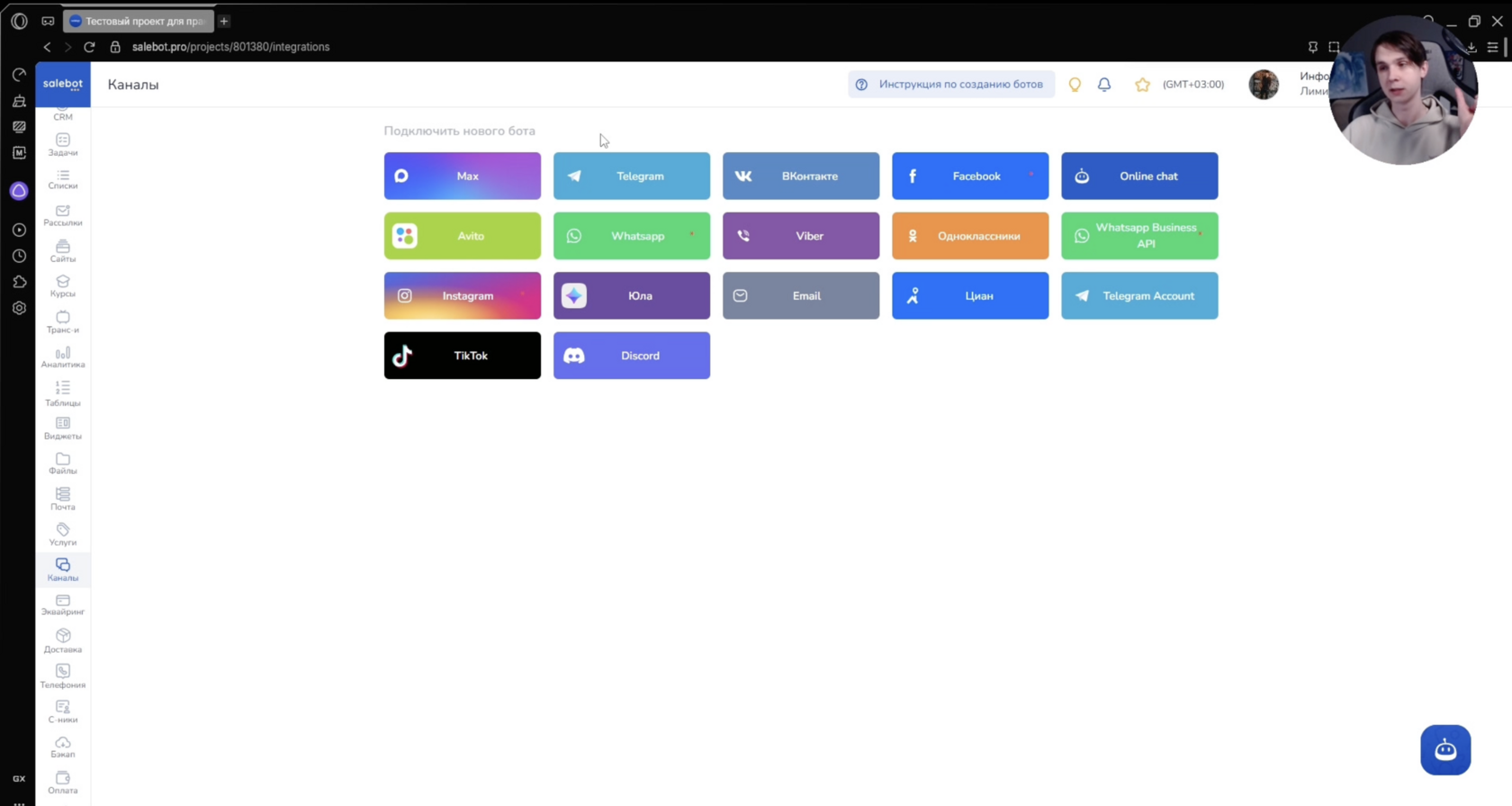Connect a Facebook bot
Screen dimensions: 1512x806
970,176
